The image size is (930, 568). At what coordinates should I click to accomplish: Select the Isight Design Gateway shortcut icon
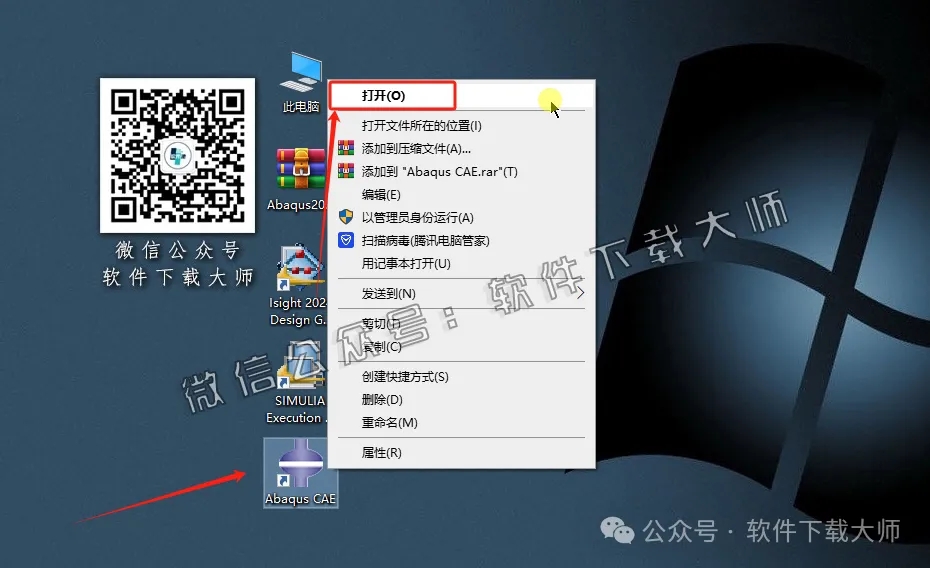[300, 285]
